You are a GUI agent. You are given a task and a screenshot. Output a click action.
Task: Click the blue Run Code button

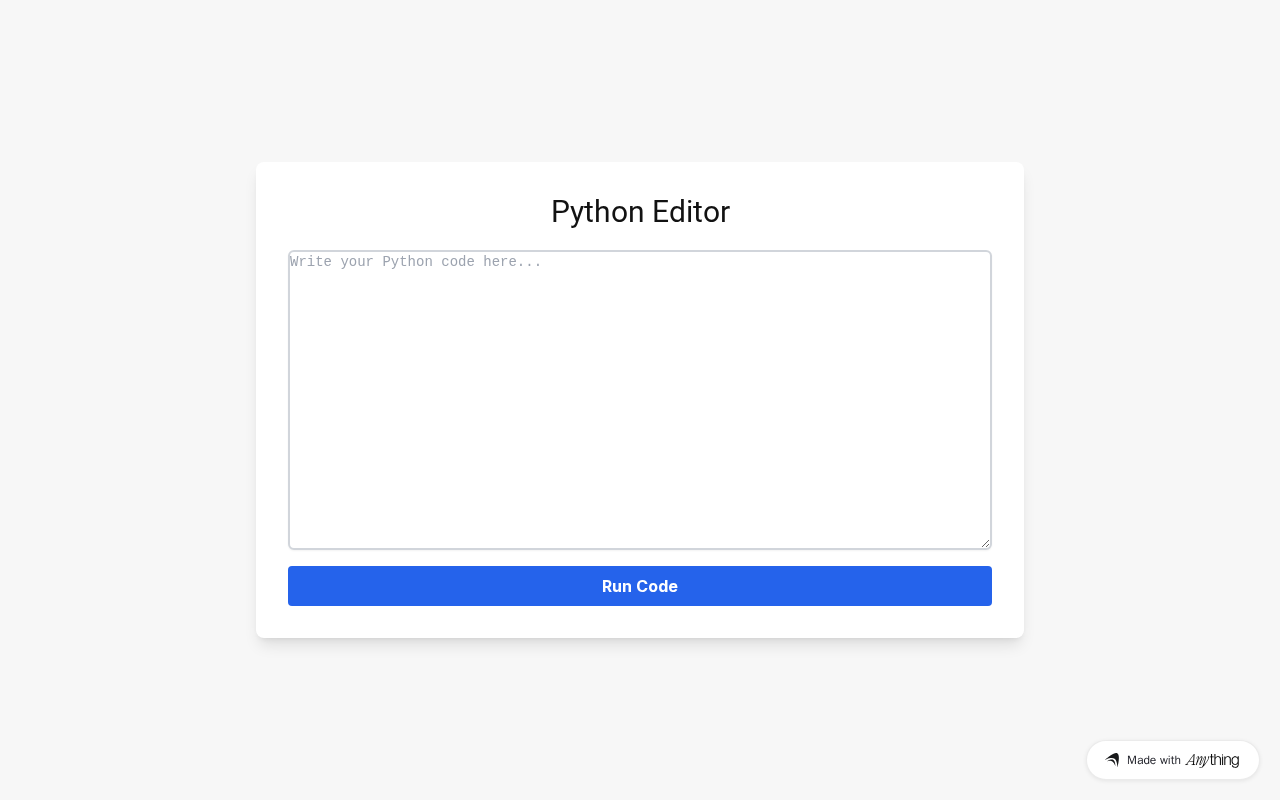coord(640,586)
